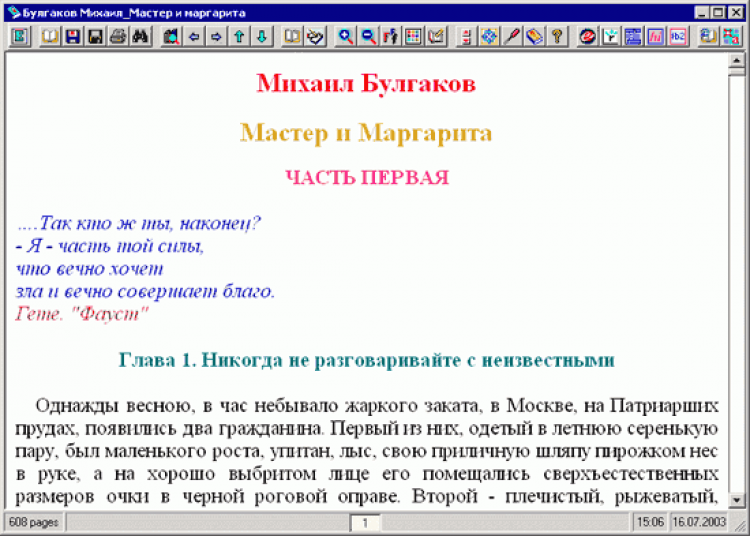Click the 15:06 time in status bar
The height and width of the screenshot is (536, 750).
pyautogui.click(x=650, y=522)
